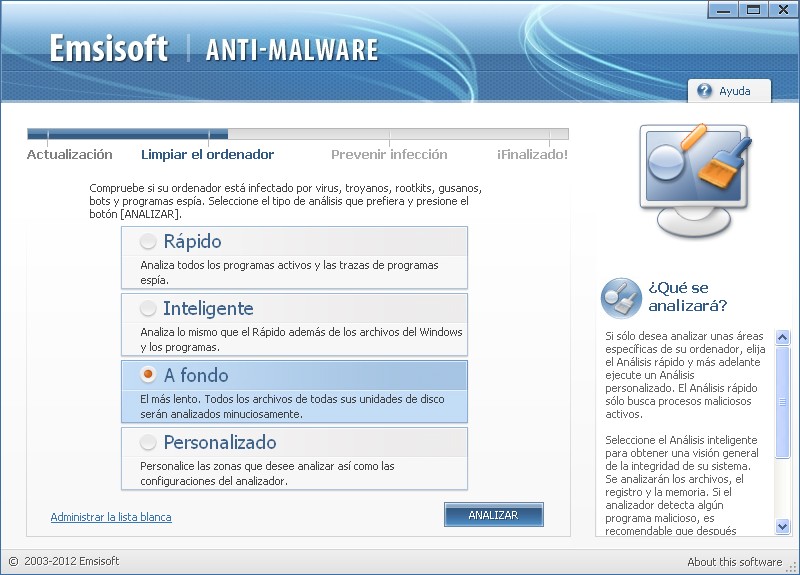Click the window resize grip in the corner

pyautogui.click(x=793, y=567)
